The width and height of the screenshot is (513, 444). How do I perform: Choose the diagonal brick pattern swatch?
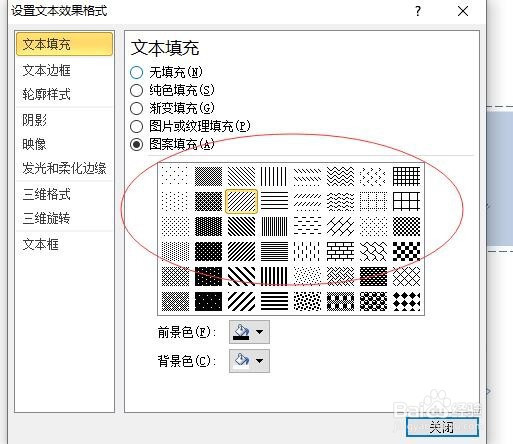[340, 226]
